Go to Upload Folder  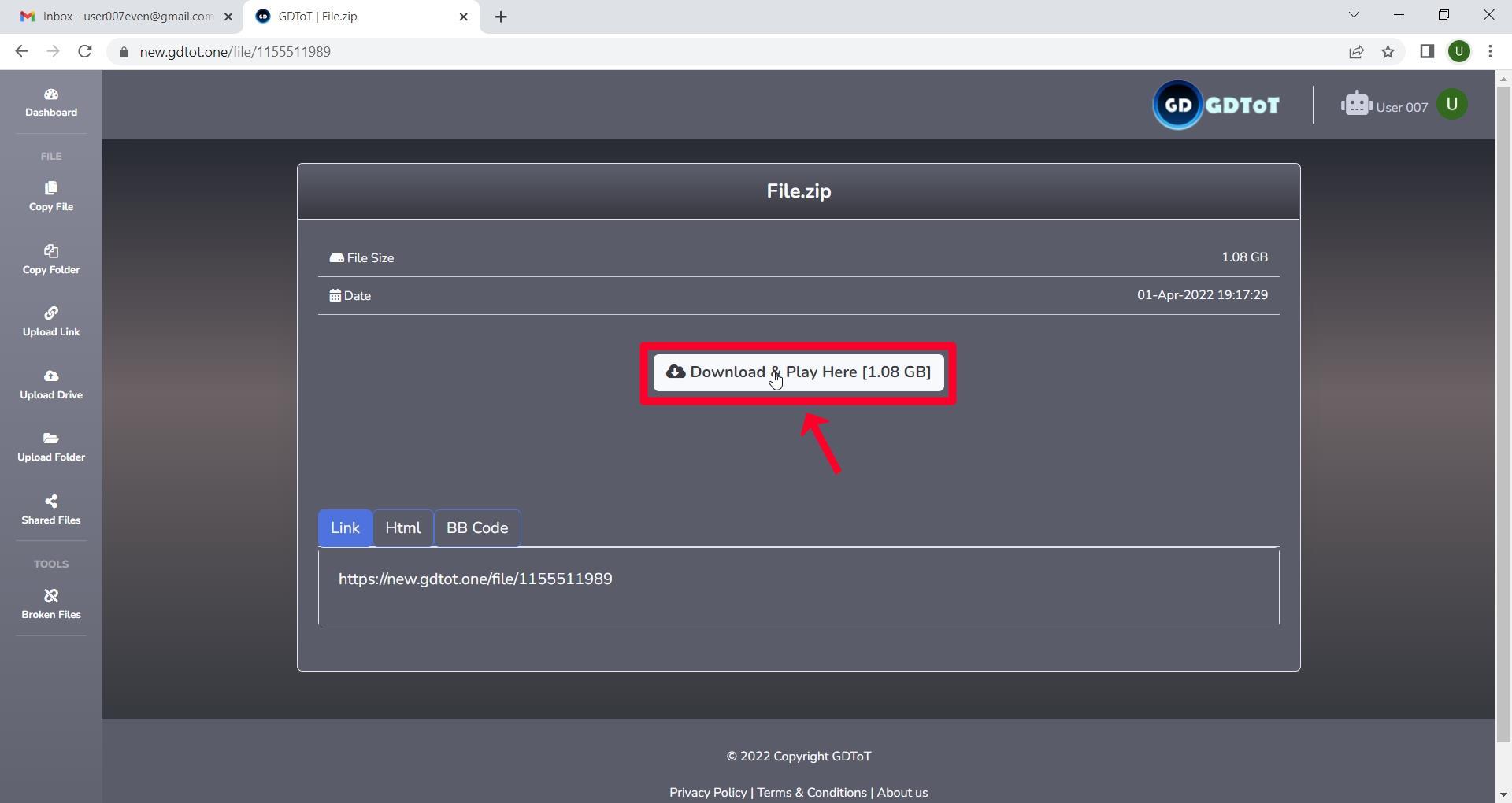point(50,447)
